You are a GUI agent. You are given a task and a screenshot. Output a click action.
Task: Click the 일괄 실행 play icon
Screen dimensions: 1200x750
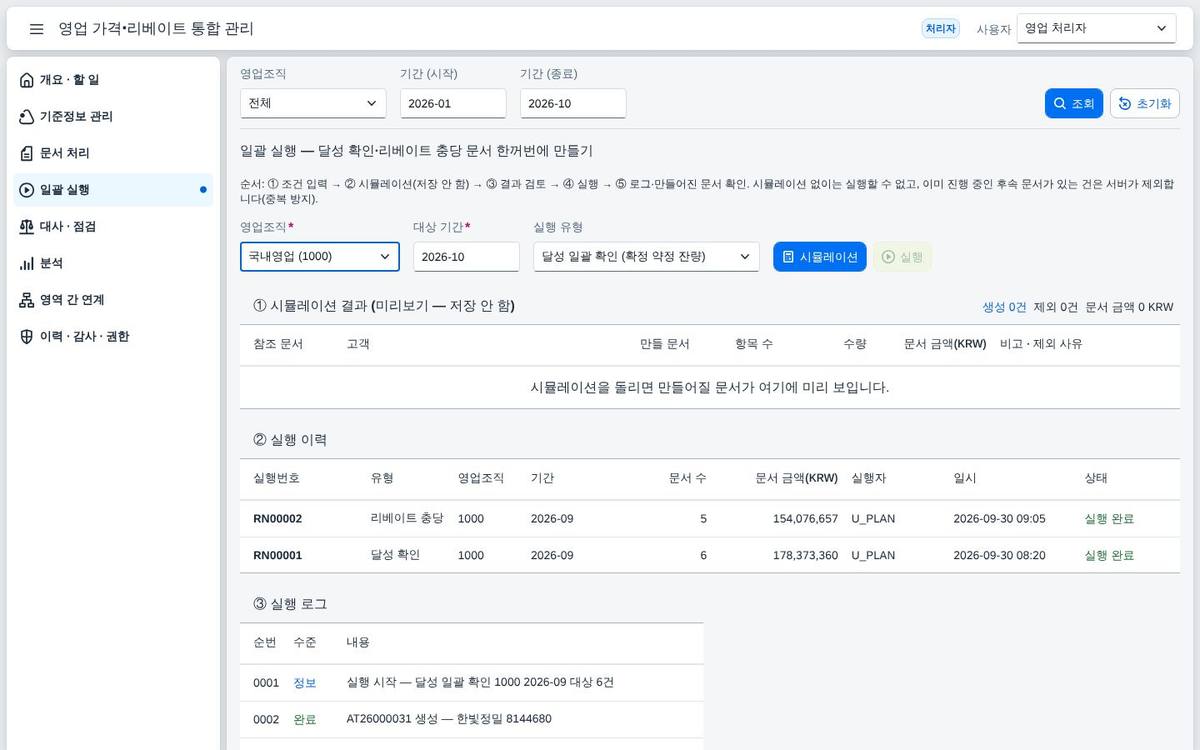[x=27, y=190]
